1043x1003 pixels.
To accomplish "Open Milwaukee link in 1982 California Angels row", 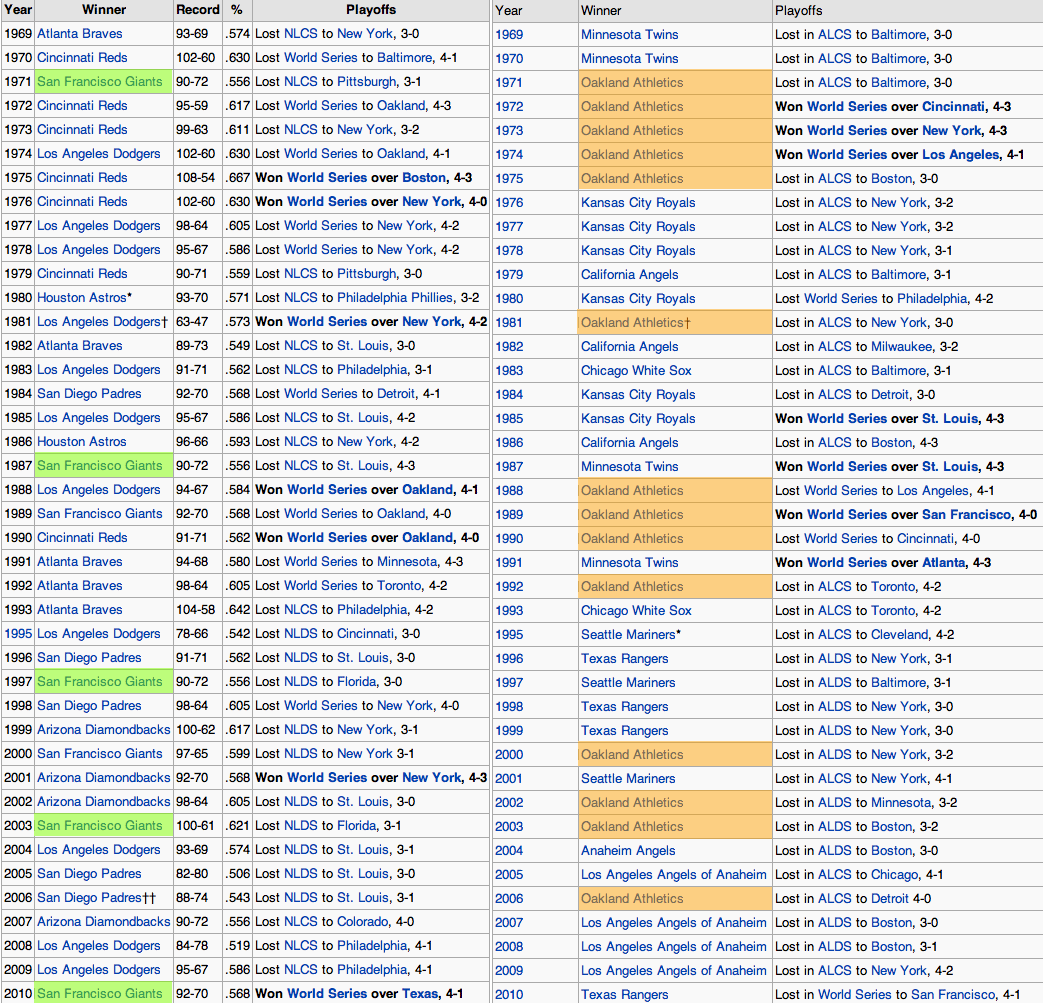I will pyautogui.click(x=902, y=347).
